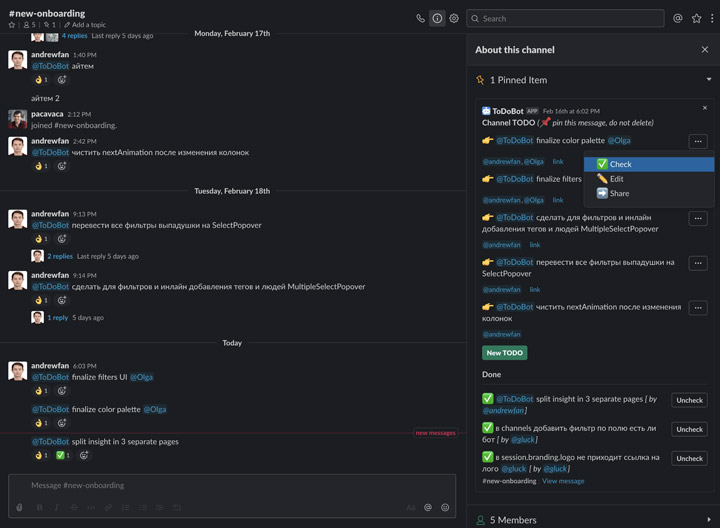
Task: Insert ordered list in composer
Action: point(125,507)
